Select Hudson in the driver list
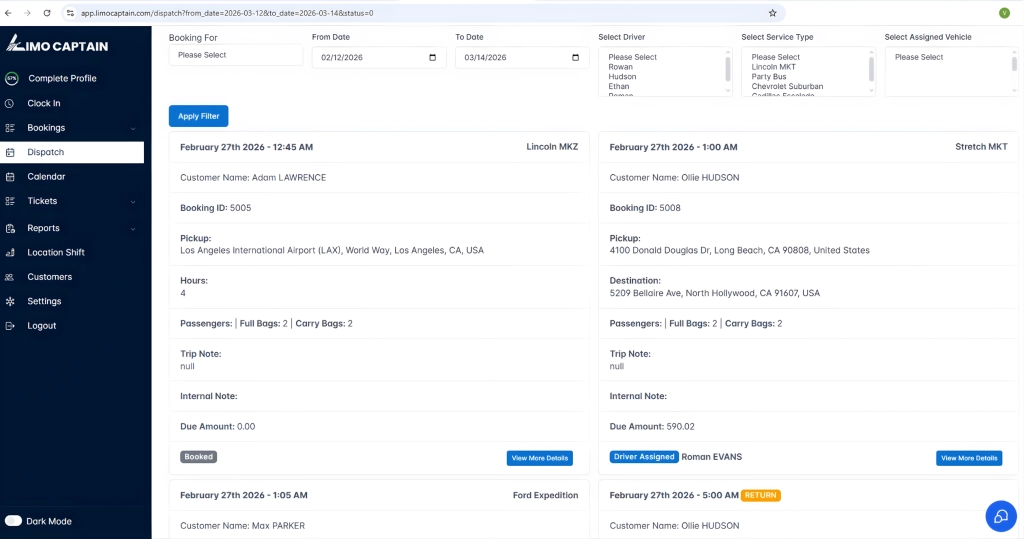1024x539 pixels. (623, 76)
